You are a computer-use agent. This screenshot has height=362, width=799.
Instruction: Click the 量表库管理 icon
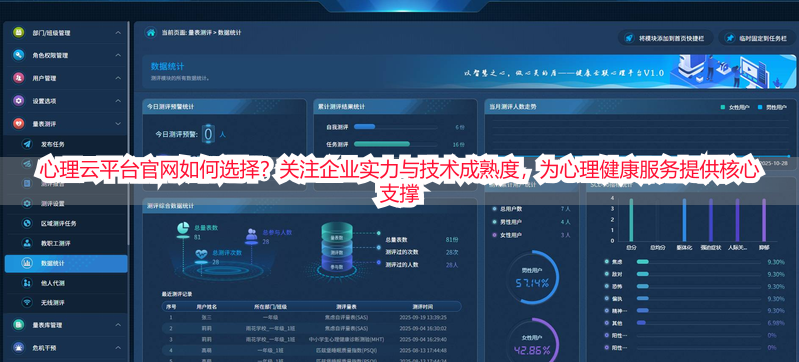(18, 325)
